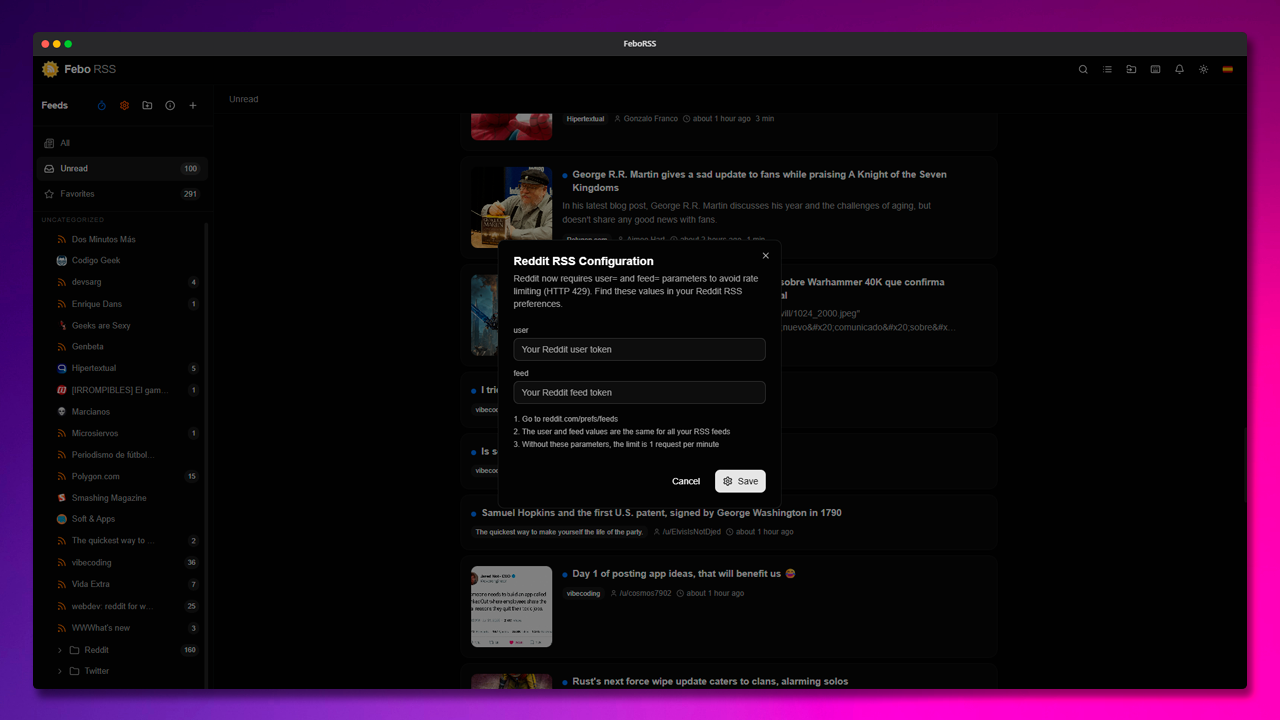The image size is (1280, 720).
Task: Click the Marcianos skull feed icon
Action: 62,412
